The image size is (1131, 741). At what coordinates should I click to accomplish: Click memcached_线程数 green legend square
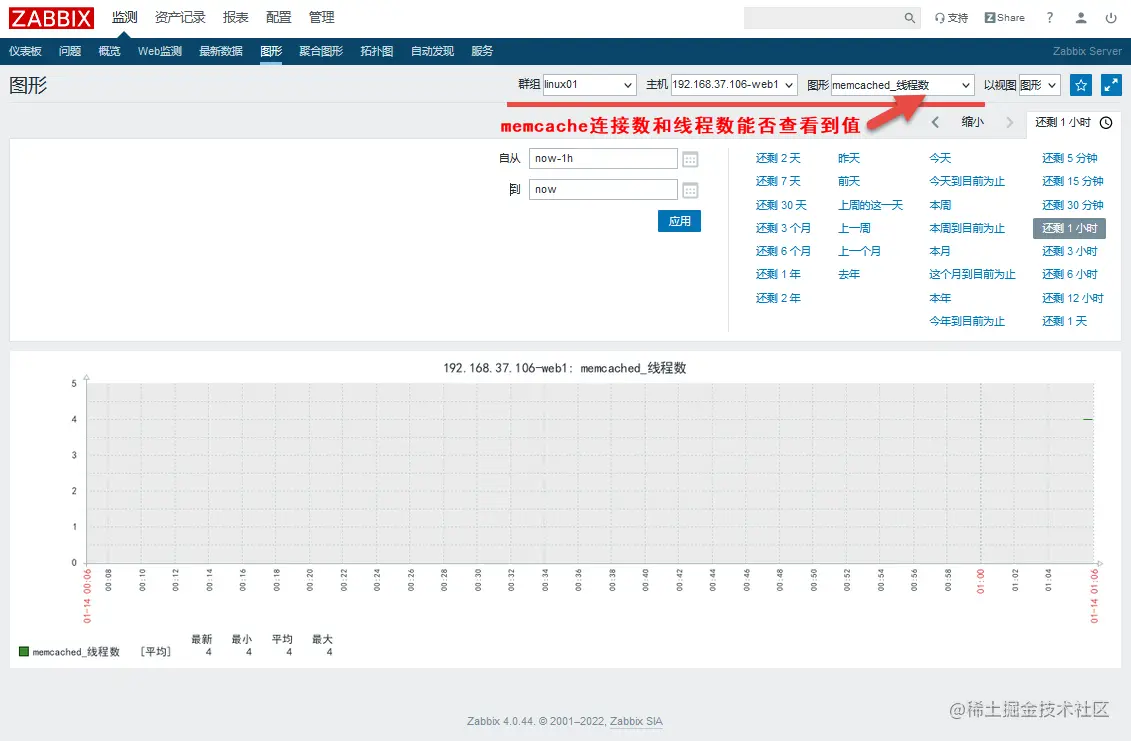(24, 652)
